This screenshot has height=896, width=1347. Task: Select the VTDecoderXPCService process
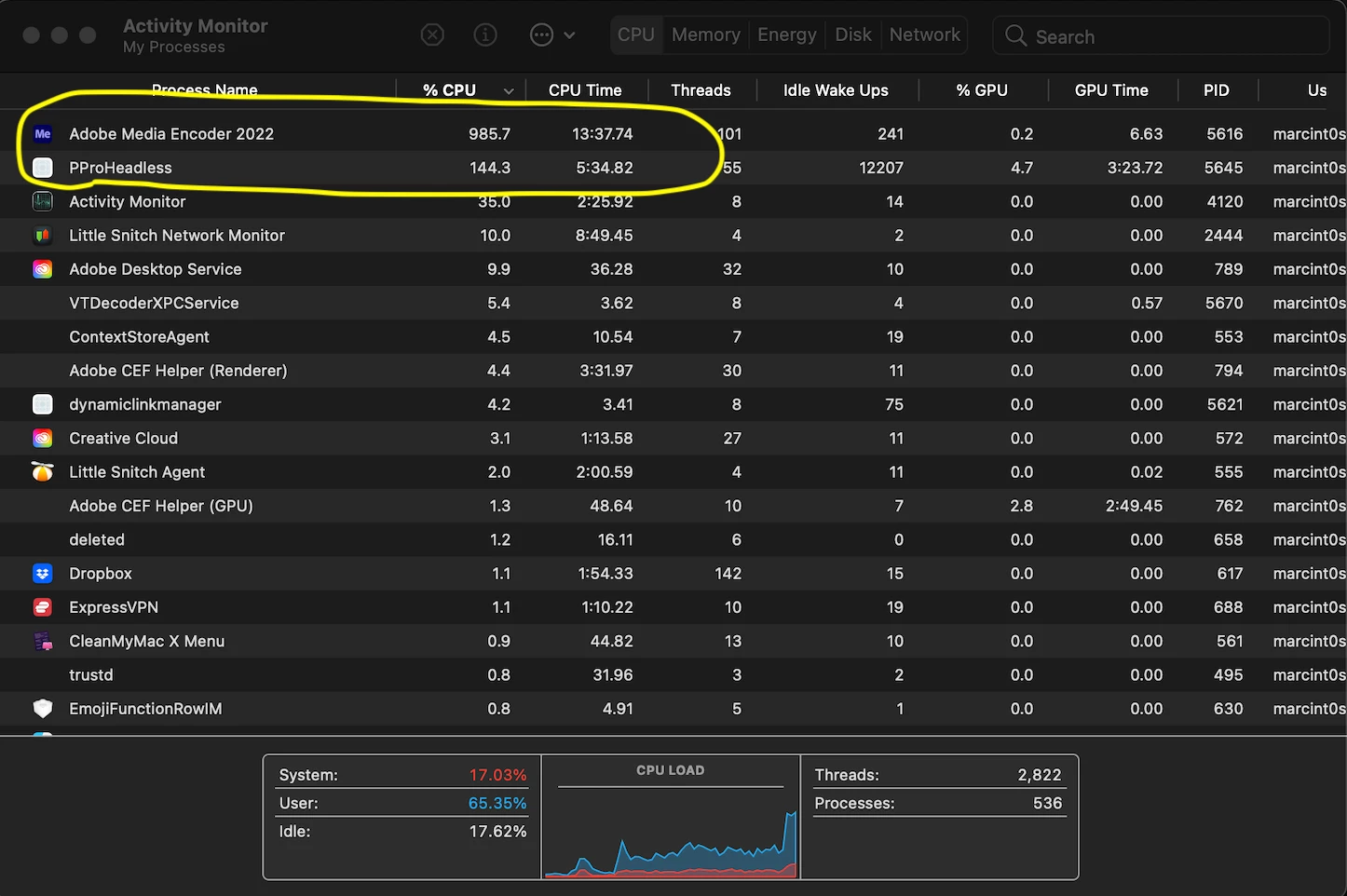[x=154, y=303]
